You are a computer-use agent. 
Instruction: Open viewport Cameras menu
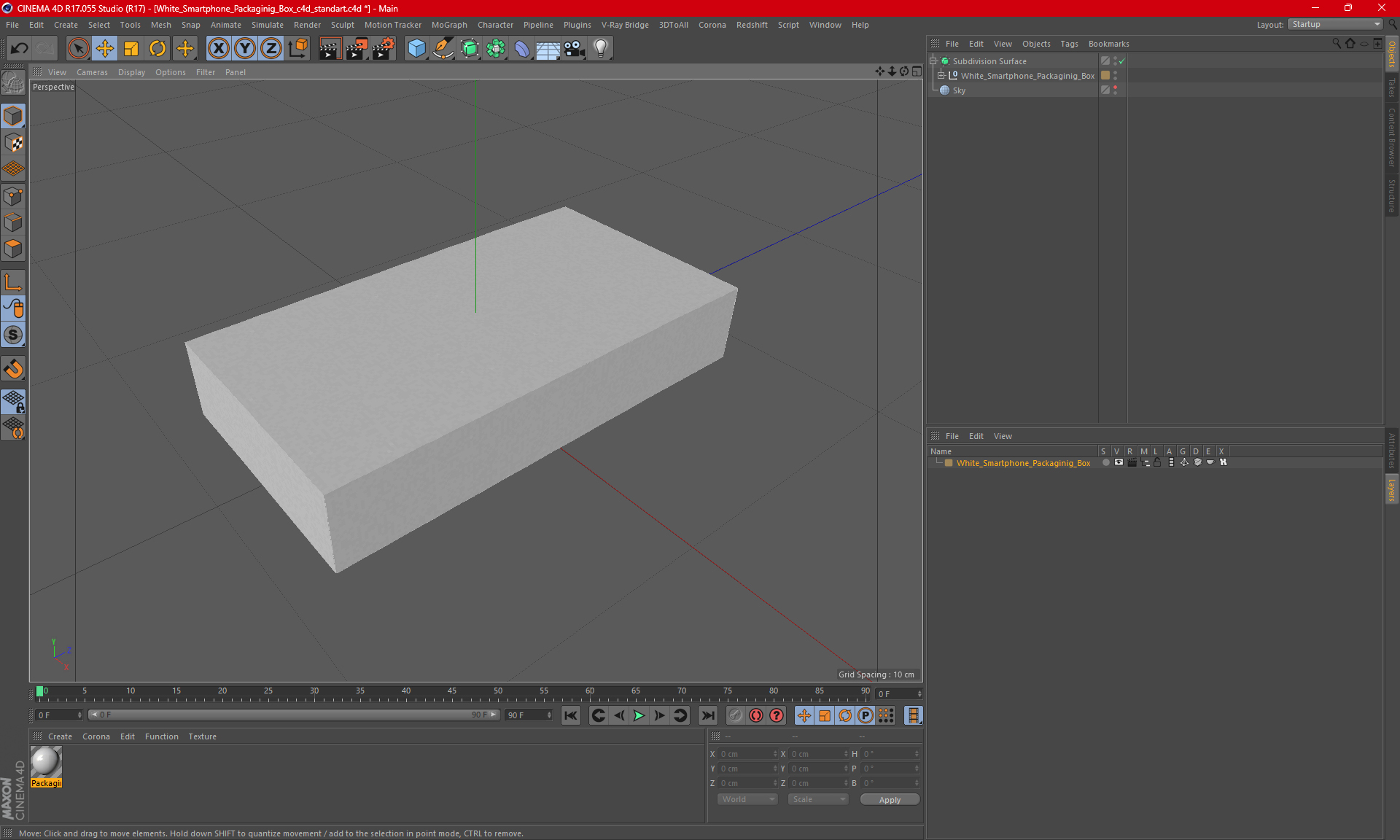92,72
